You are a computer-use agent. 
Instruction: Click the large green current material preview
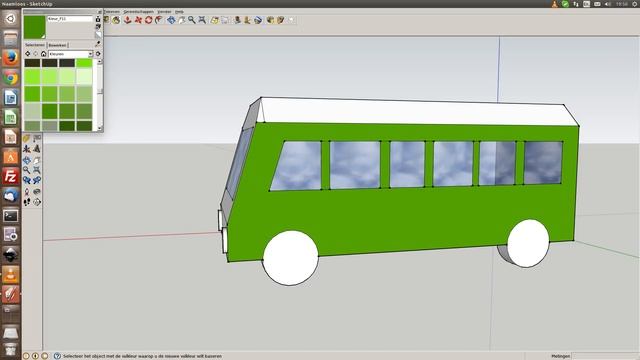(x=35, y=27)
